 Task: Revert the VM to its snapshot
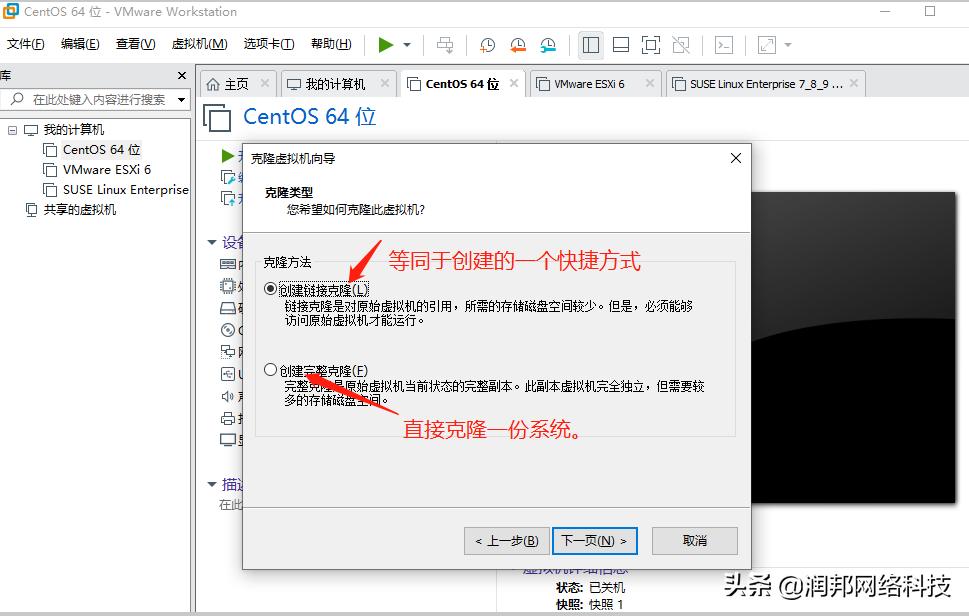pos(517,44)
